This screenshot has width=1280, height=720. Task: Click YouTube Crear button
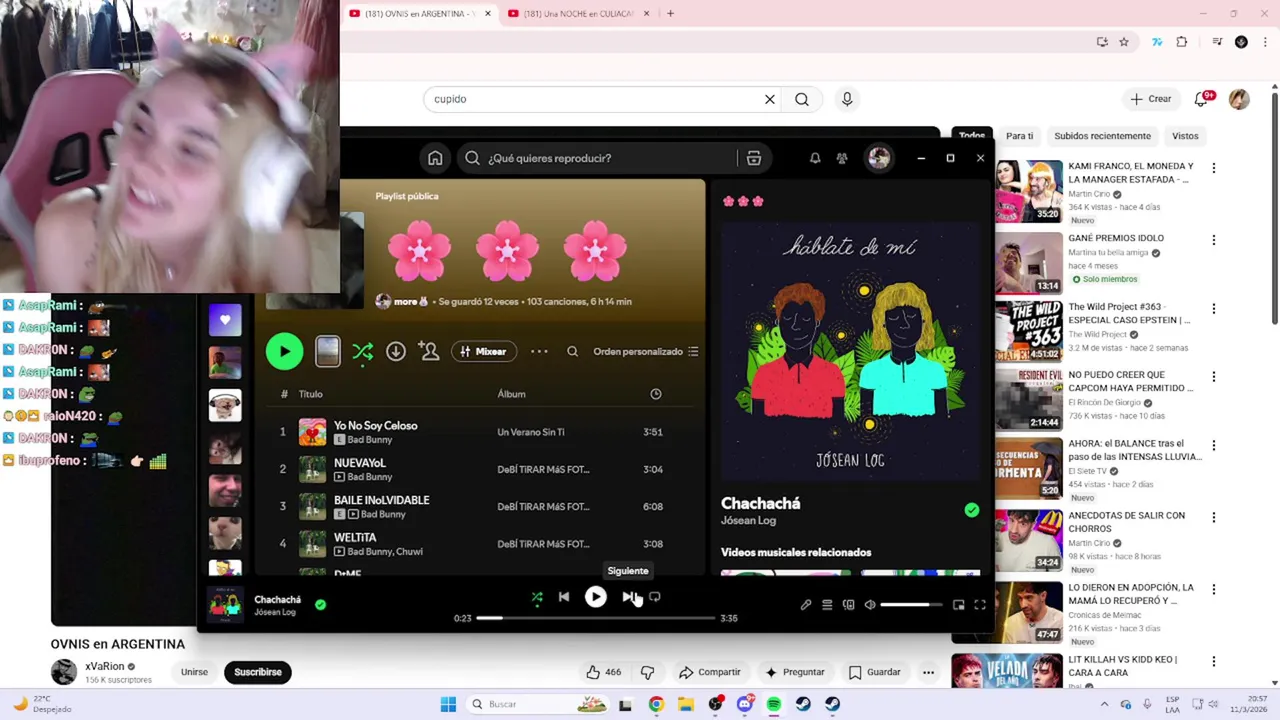(x=1150, y=99)
